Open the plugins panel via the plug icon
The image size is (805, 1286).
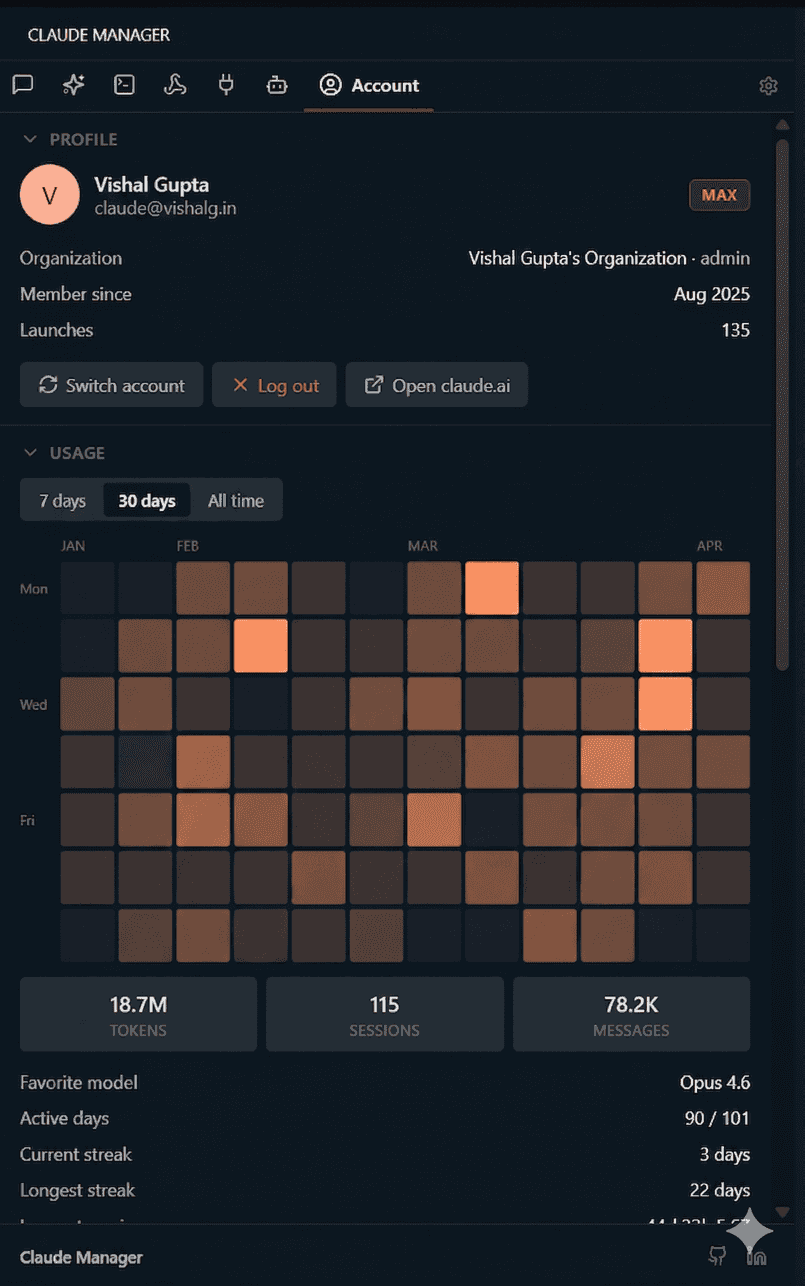(x=225, y=84)
